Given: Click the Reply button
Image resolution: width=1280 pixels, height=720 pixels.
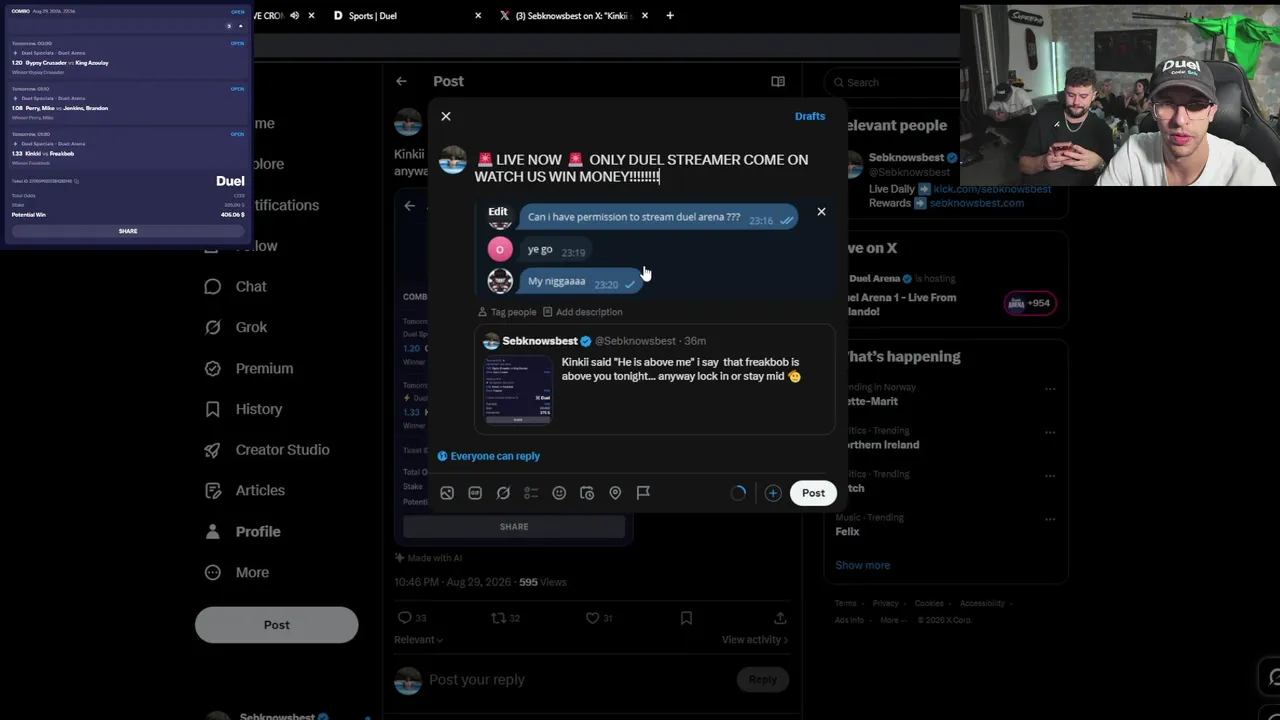Looking at the screenshot, I should pos(762,680).
